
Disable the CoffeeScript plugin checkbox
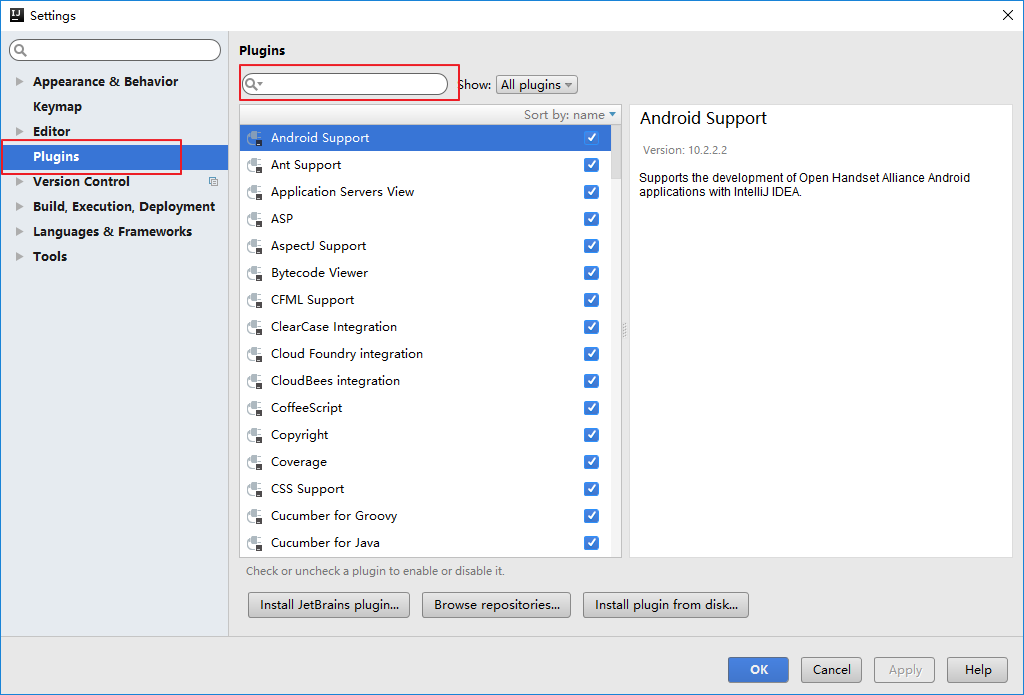(591, 408)
